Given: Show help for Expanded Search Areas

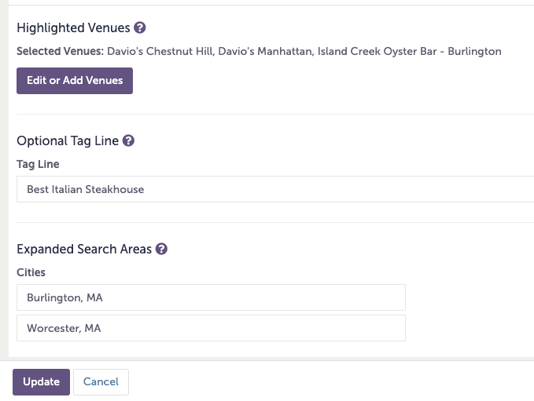Looking at the screenshot, I should (161, 249).
